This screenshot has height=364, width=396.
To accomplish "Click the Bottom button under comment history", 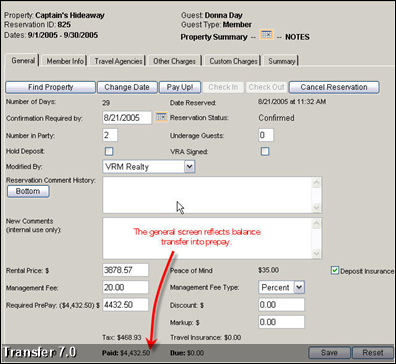I will 28,191.
